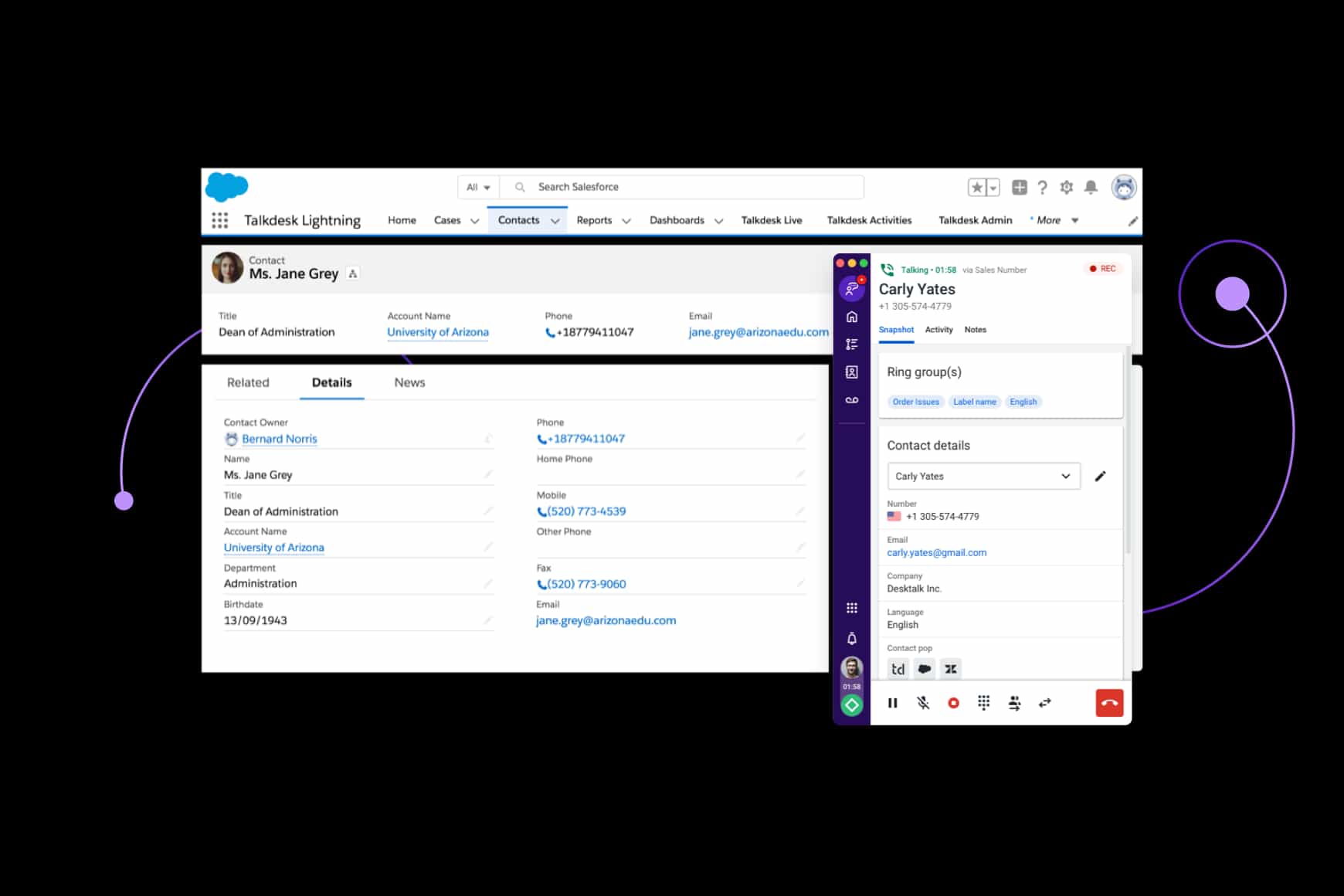Open the Salesforce setup gear
1344x896 pixels.
coord(1067,187)
